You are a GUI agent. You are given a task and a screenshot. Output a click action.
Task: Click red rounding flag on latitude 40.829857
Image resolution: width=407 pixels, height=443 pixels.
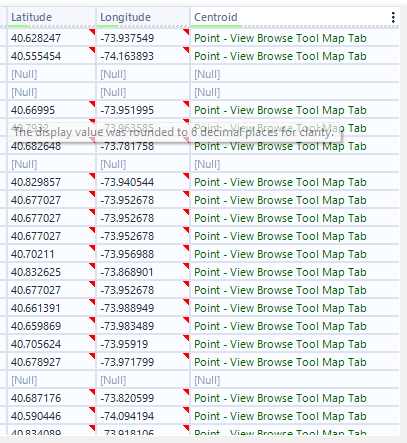92,176
